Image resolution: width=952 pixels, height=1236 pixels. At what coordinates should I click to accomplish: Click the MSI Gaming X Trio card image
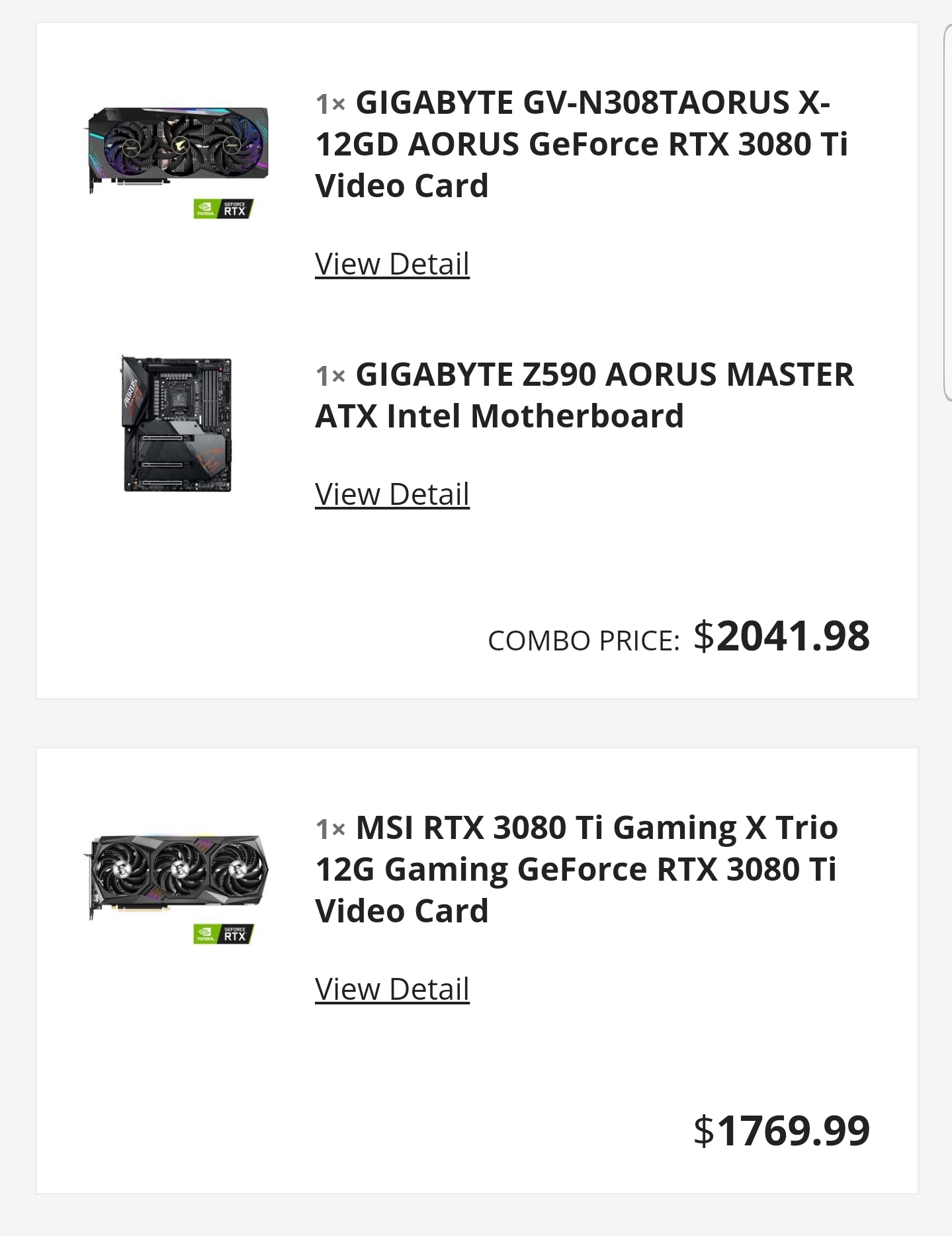tap(177, 875)
